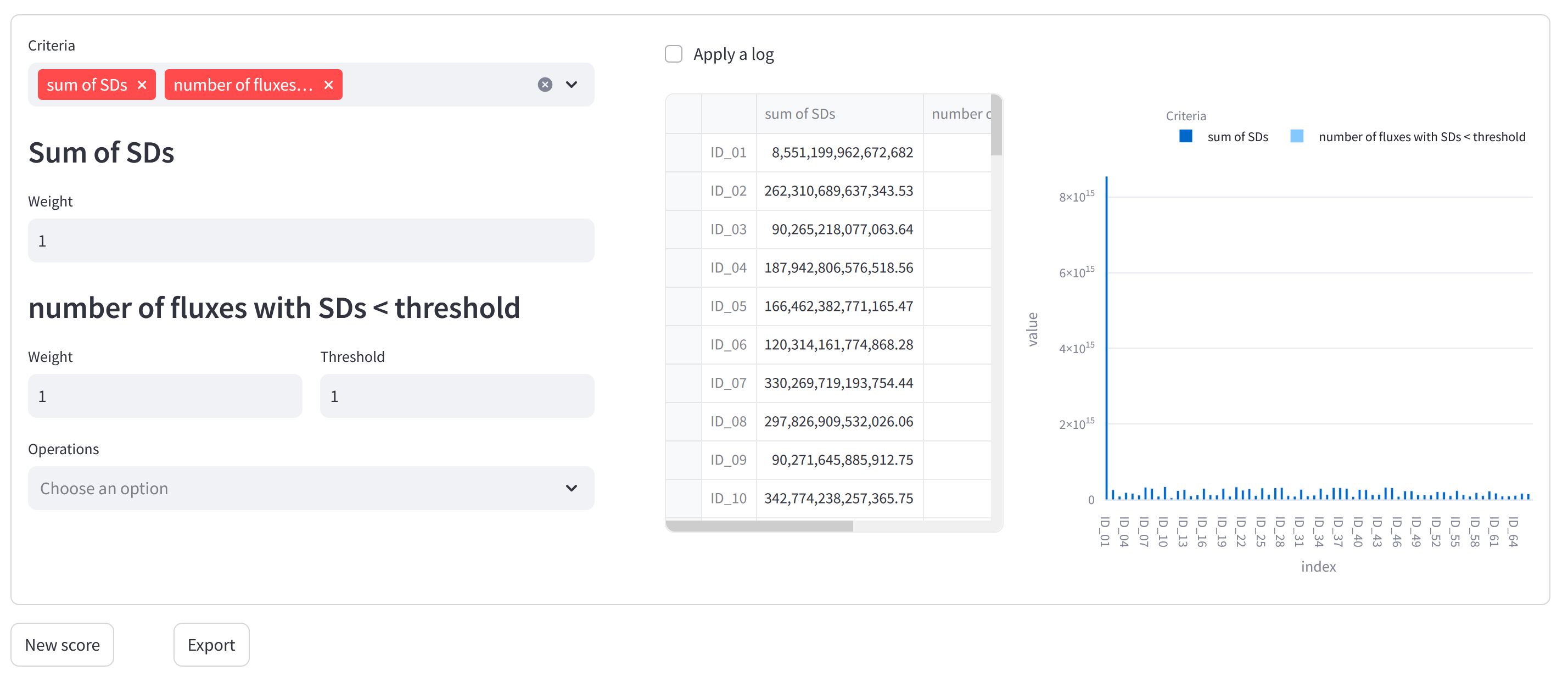Click the table's horizontal scrollbar
1568x682 pixels.
click(x=760, y=526)
